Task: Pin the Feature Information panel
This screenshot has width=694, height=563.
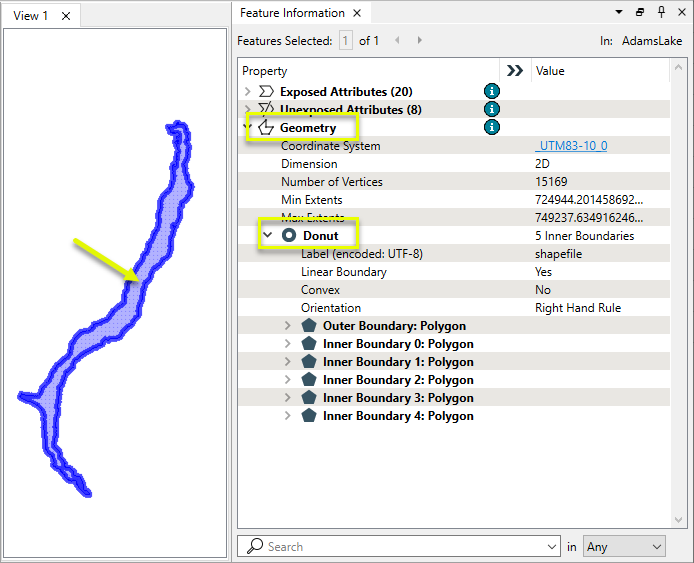Action: click(x=661, y=13)
